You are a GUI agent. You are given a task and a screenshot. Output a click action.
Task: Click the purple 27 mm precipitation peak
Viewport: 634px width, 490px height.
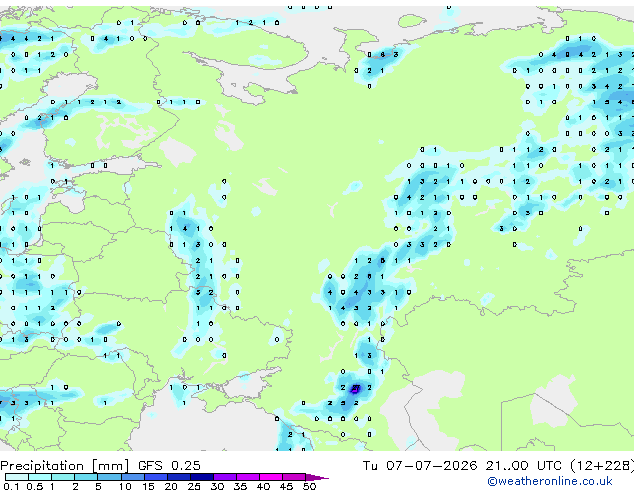pyautogui.click(x=355, y=389)
